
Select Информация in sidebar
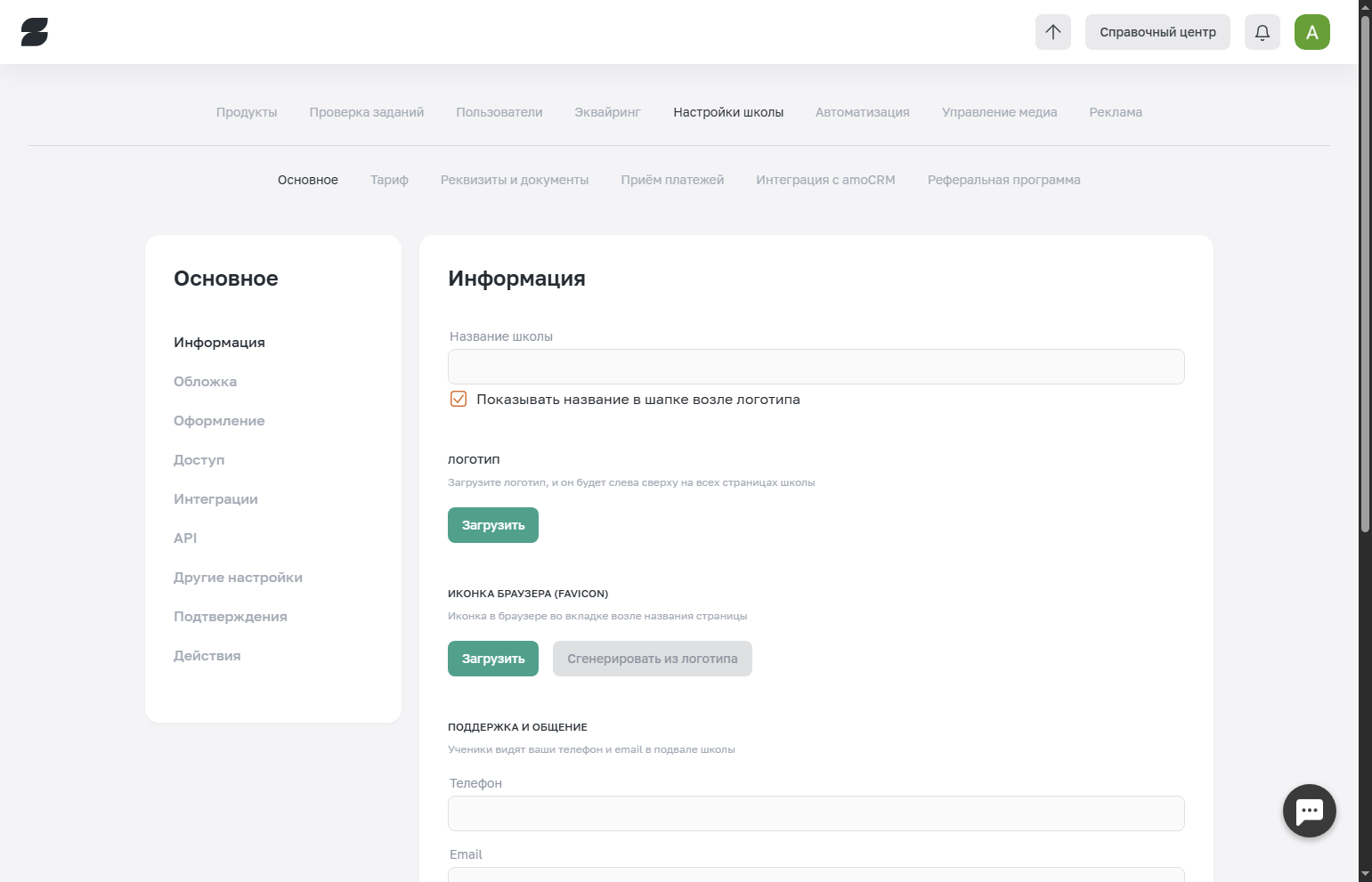pos(219,343)
